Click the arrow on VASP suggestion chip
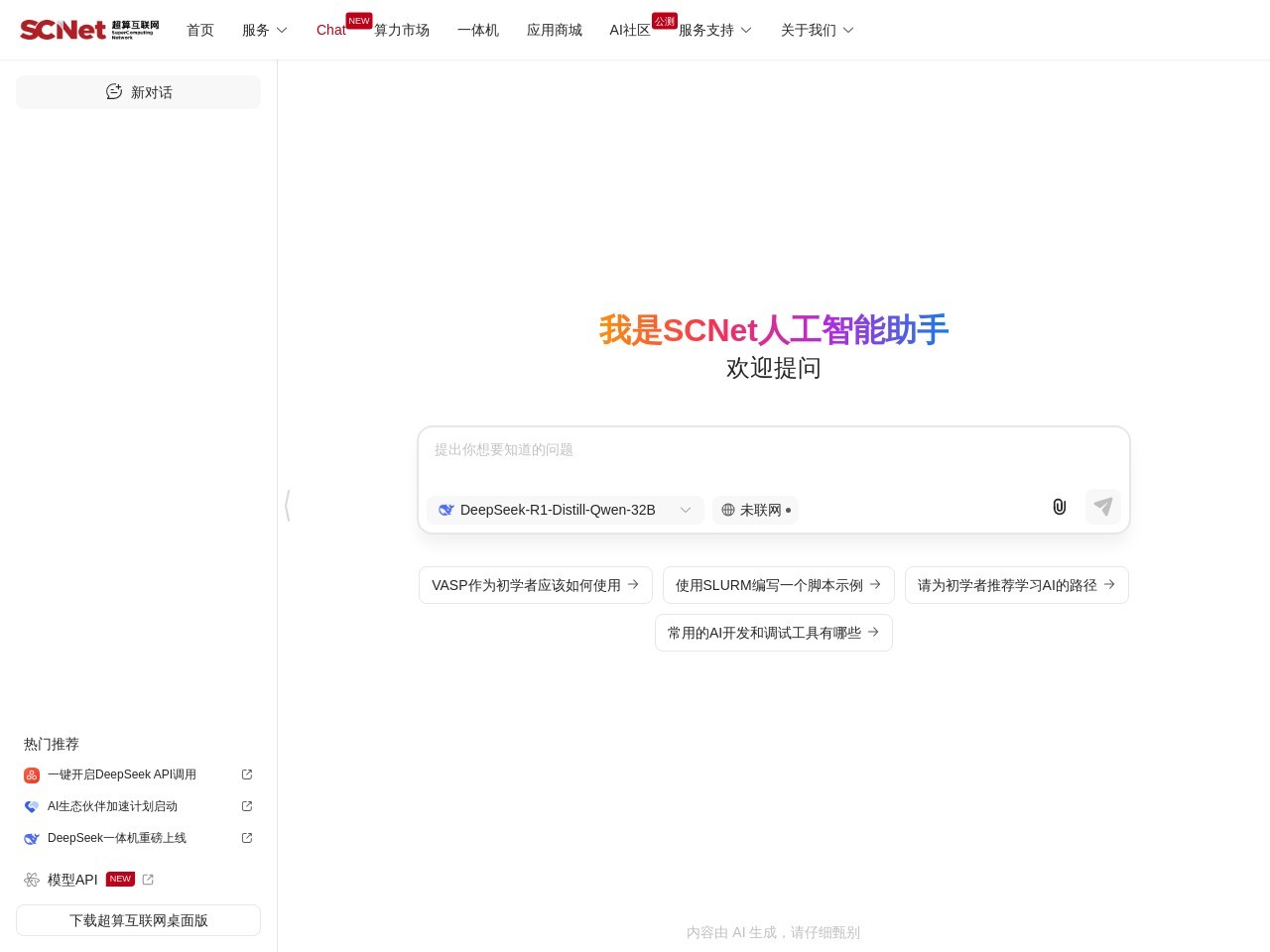1270x952 pixels. point(633,584)
